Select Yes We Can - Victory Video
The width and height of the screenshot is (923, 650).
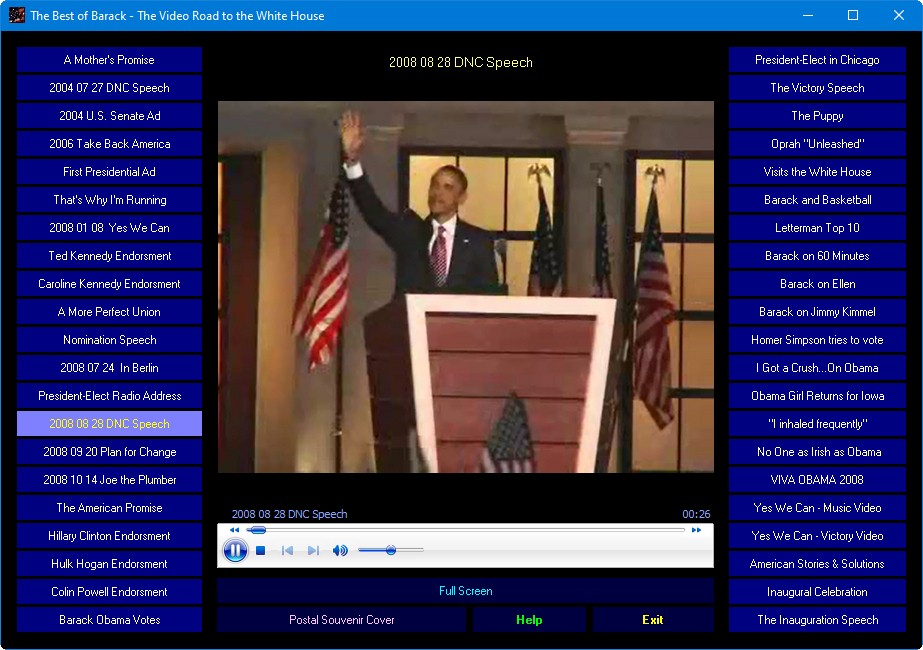[x=817, y=535]
